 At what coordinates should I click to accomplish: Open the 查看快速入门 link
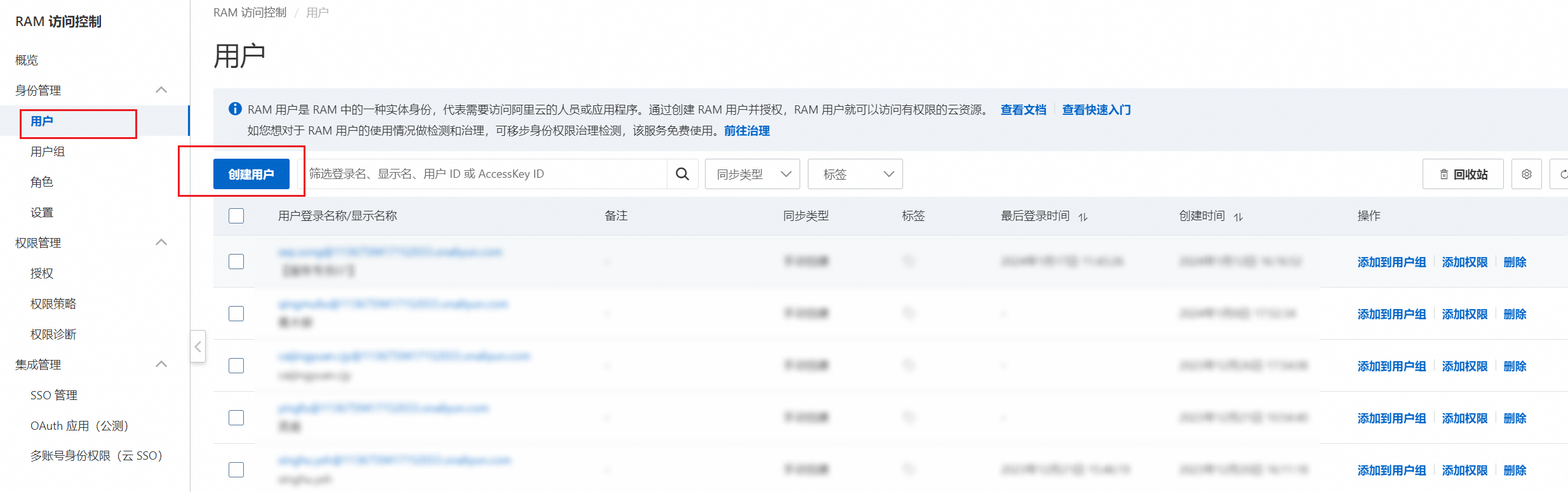pos(1096,110)
